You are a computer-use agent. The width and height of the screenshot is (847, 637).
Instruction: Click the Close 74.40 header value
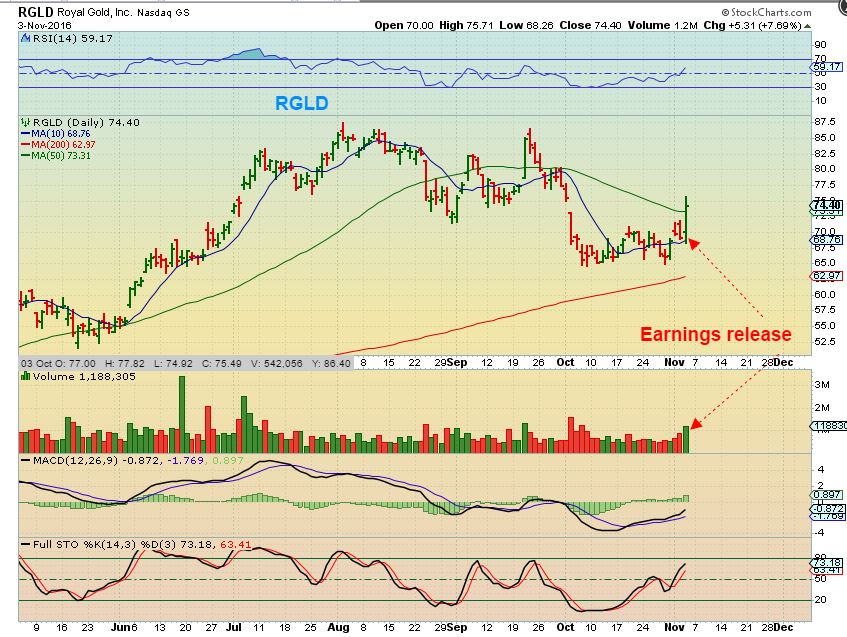[590, 25]
